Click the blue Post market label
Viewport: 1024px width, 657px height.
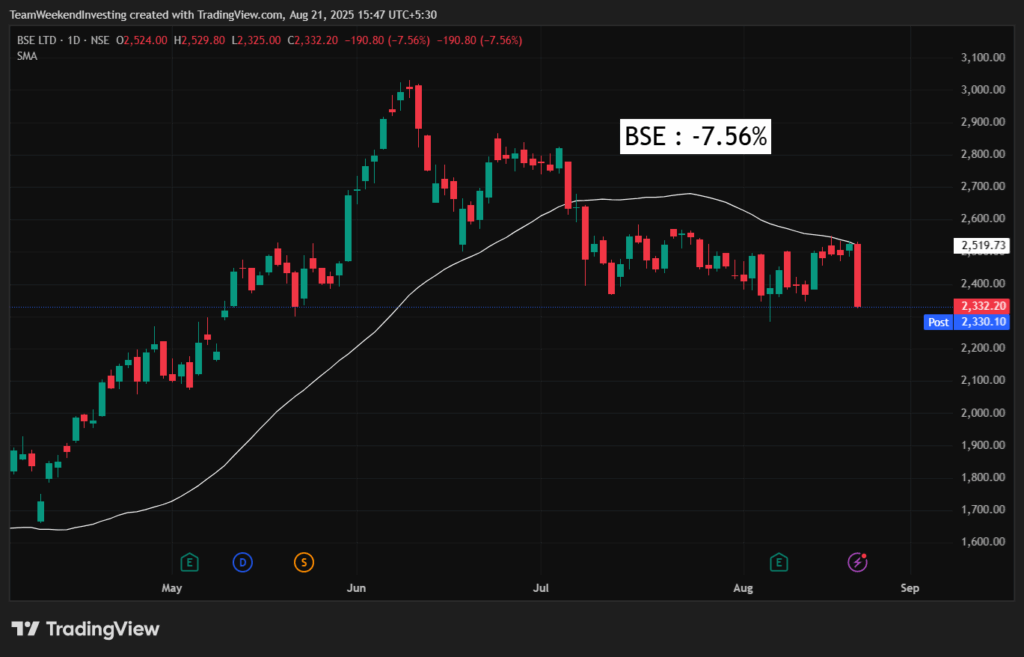pyautogui.click(x=938, y=322)
